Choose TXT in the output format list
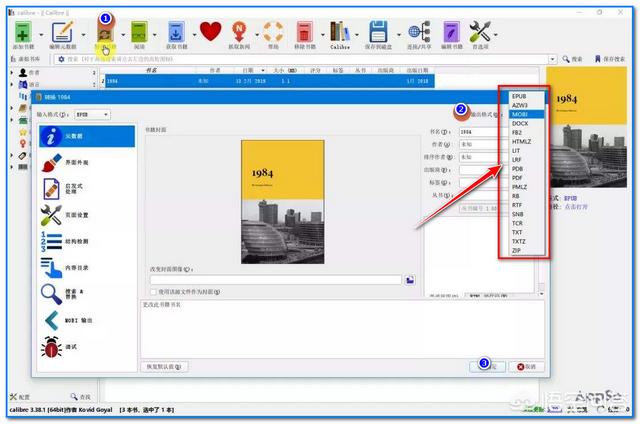The image size is (640, 424). point(527,232)
